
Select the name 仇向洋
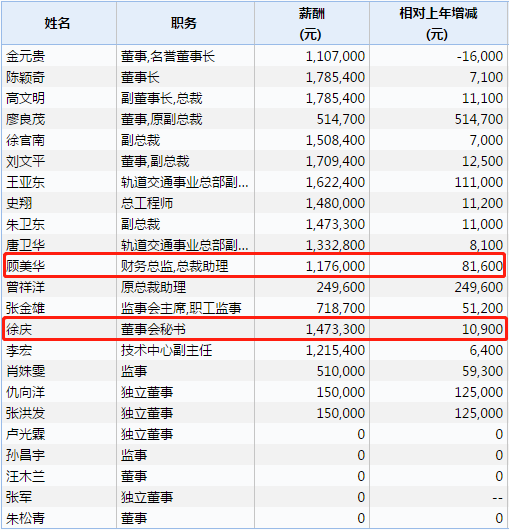tap(25, 392)
